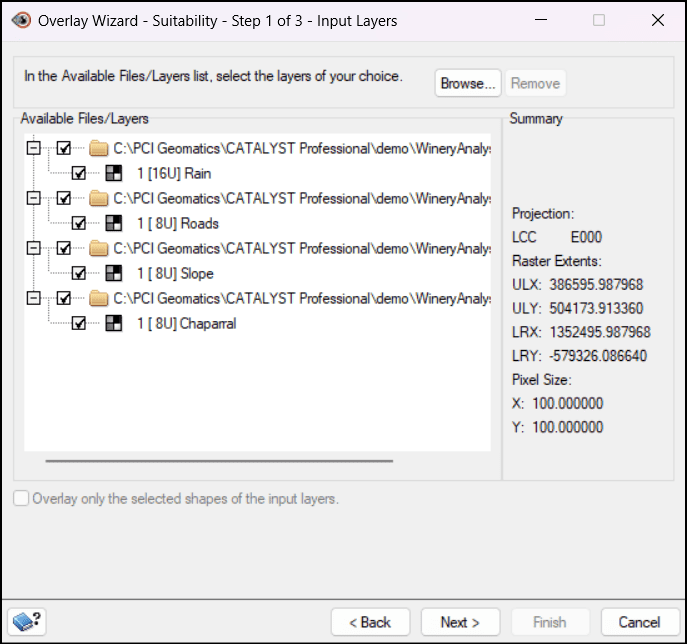Click the raster icon beside Roads layer

(114, 223)
